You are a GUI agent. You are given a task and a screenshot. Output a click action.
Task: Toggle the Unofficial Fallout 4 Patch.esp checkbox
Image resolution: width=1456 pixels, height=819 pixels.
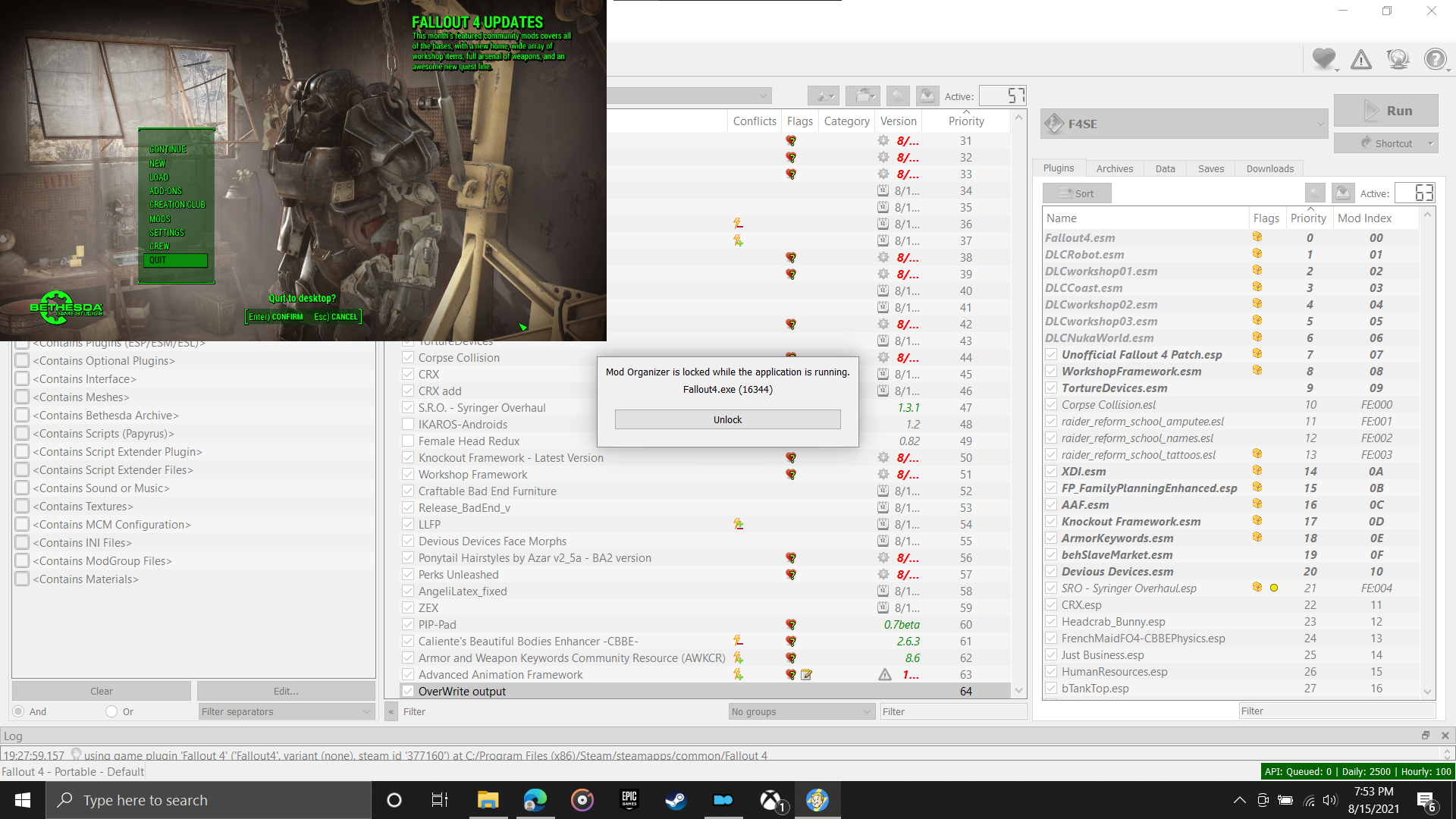(x=1051, y=355)
